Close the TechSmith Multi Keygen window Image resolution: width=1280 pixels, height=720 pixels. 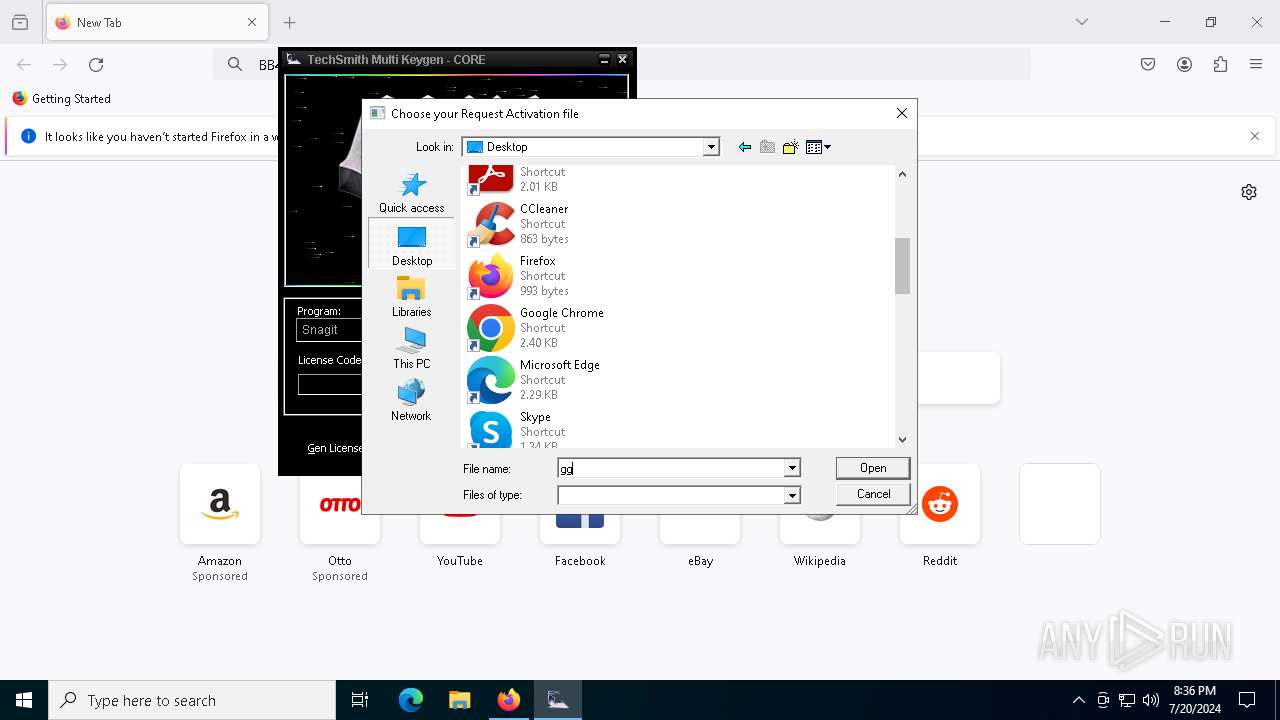coord(622,60)
